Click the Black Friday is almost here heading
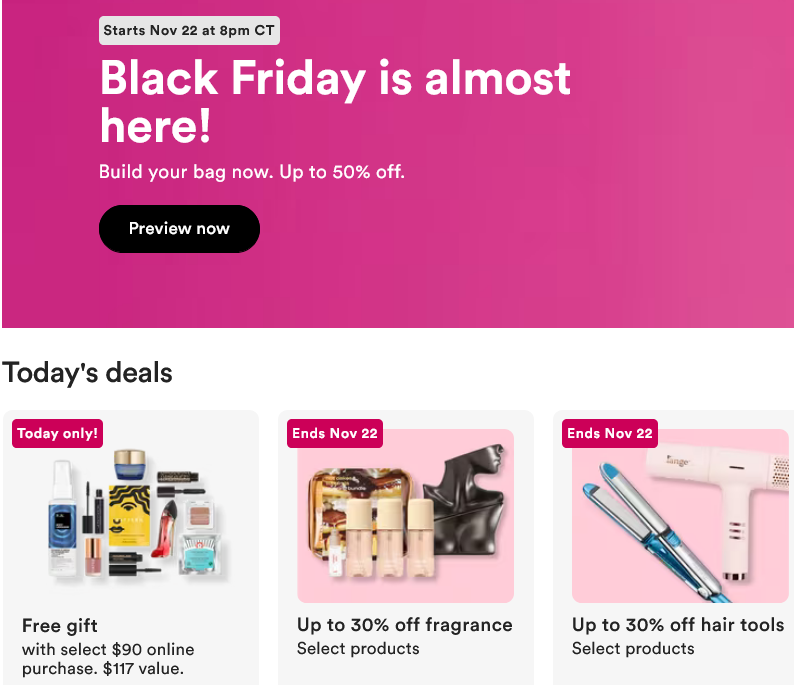The image size is (794, 685). [335, 102]
